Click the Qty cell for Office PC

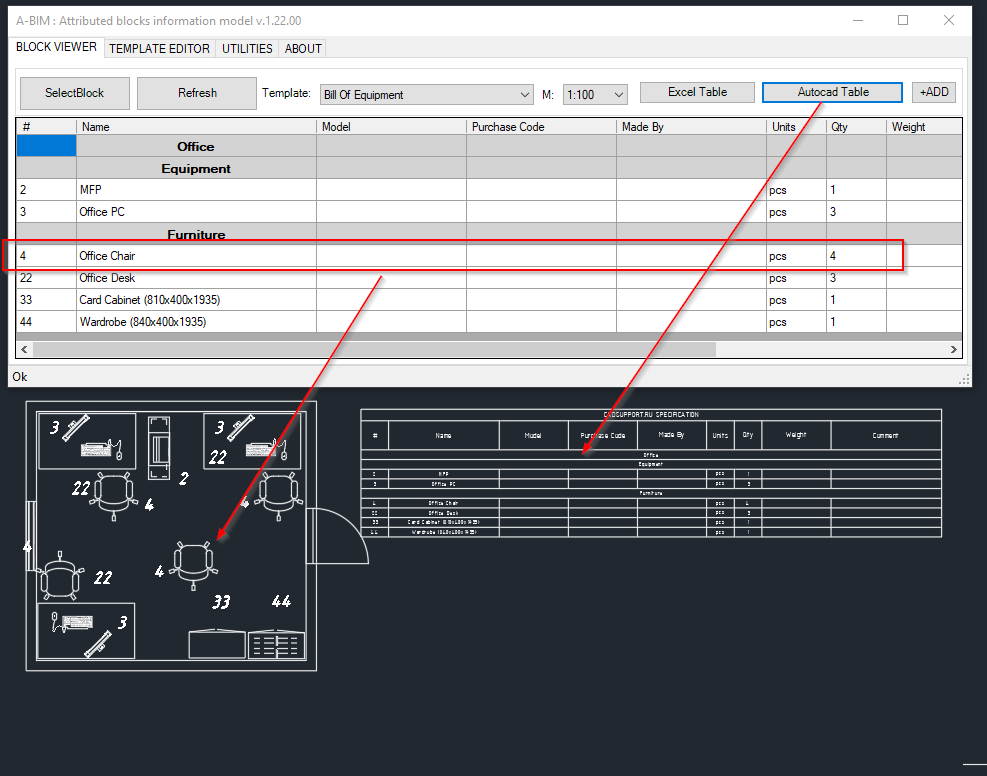856,212
